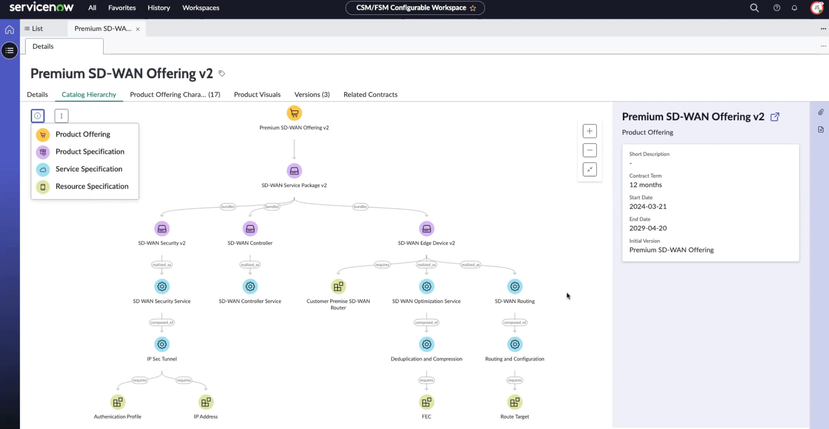Open tab bar overflow ellipsis menu

point(823,29)
